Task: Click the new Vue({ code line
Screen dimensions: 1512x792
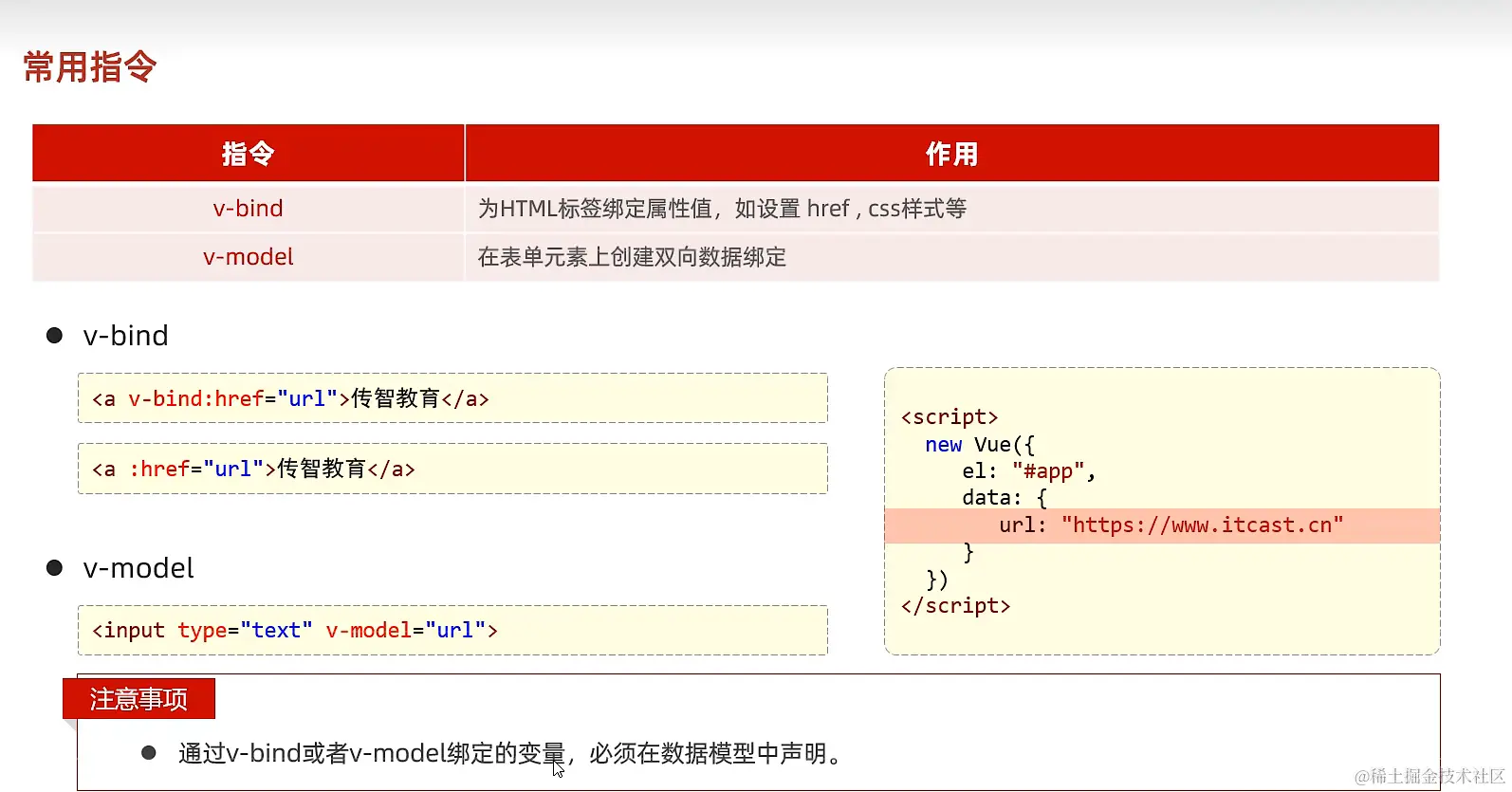Action: click(x=980, y=445)
